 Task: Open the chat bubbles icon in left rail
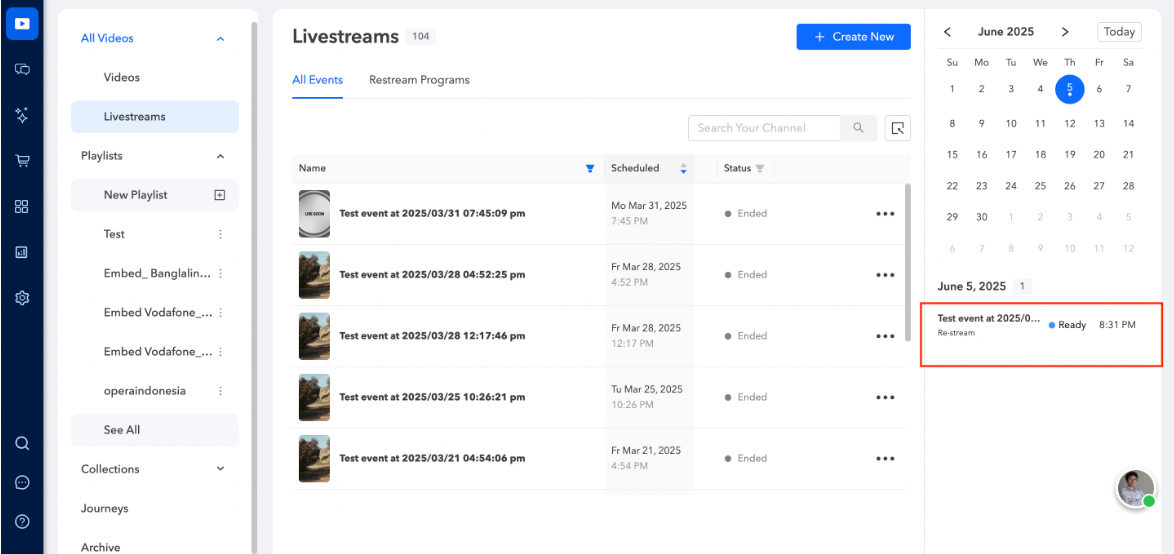coord(22,70)
